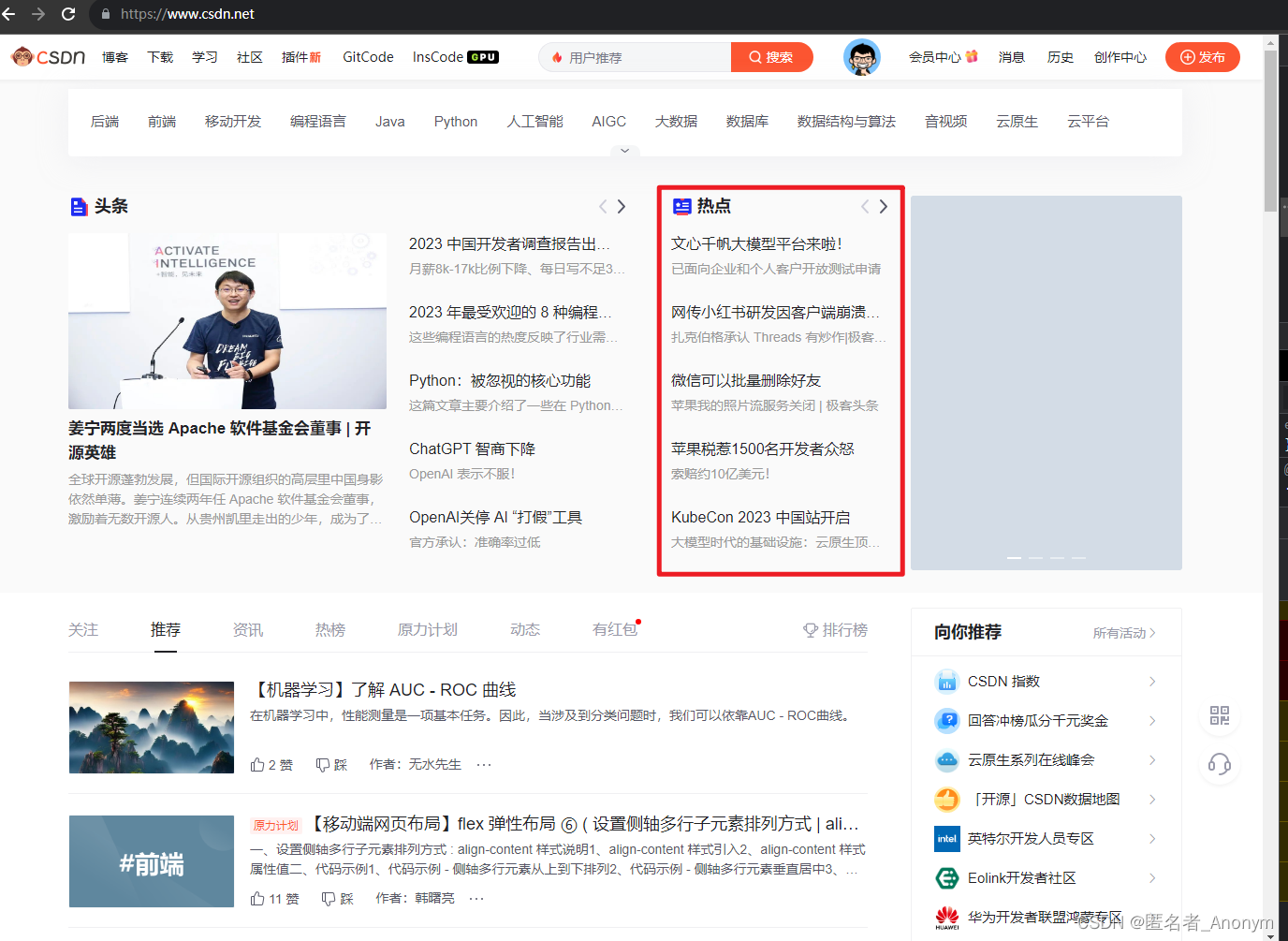Switch to the 资讯 feed tab
Screen dimensions: 1288x941
point(248,630)
